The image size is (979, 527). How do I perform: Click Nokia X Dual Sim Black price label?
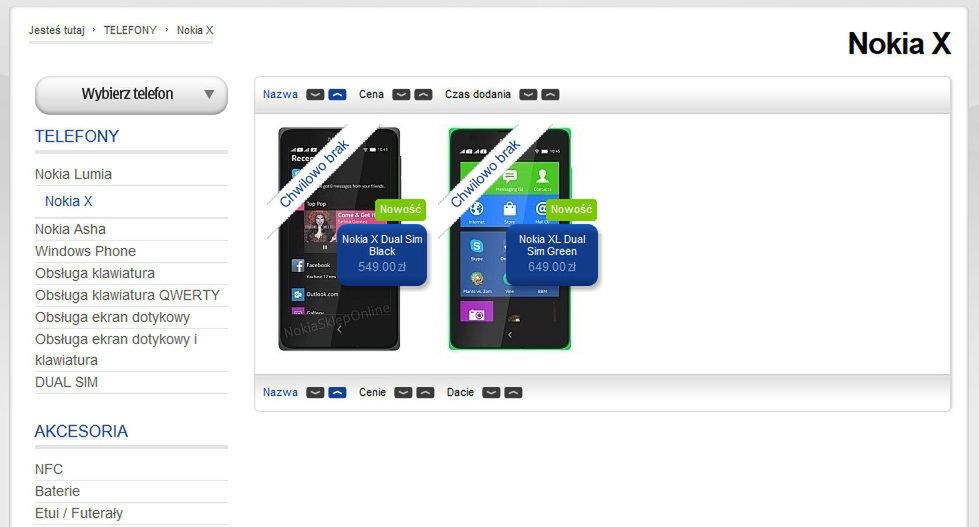382,255
